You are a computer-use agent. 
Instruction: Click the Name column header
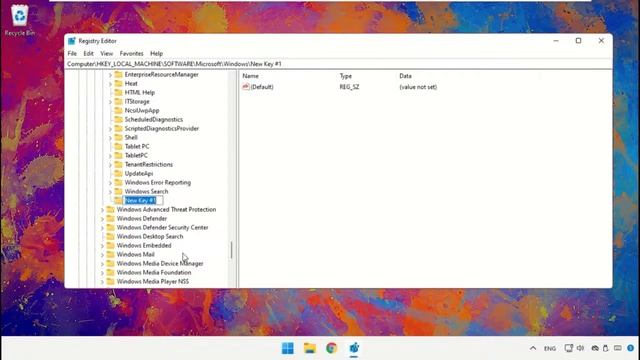click(250, 76)
